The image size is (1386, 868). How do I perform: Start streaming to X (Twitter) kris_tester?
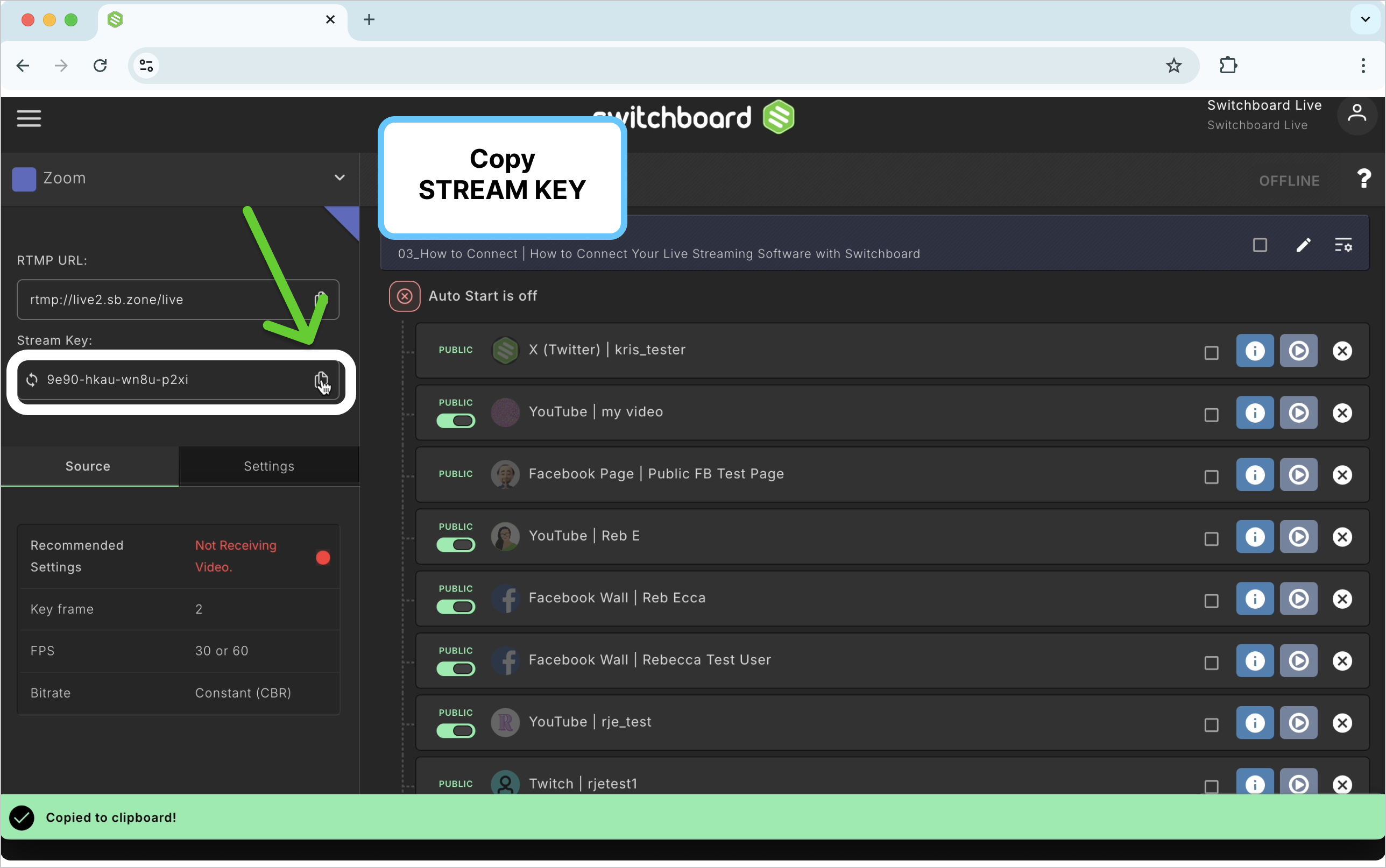tap(1298, 351)
